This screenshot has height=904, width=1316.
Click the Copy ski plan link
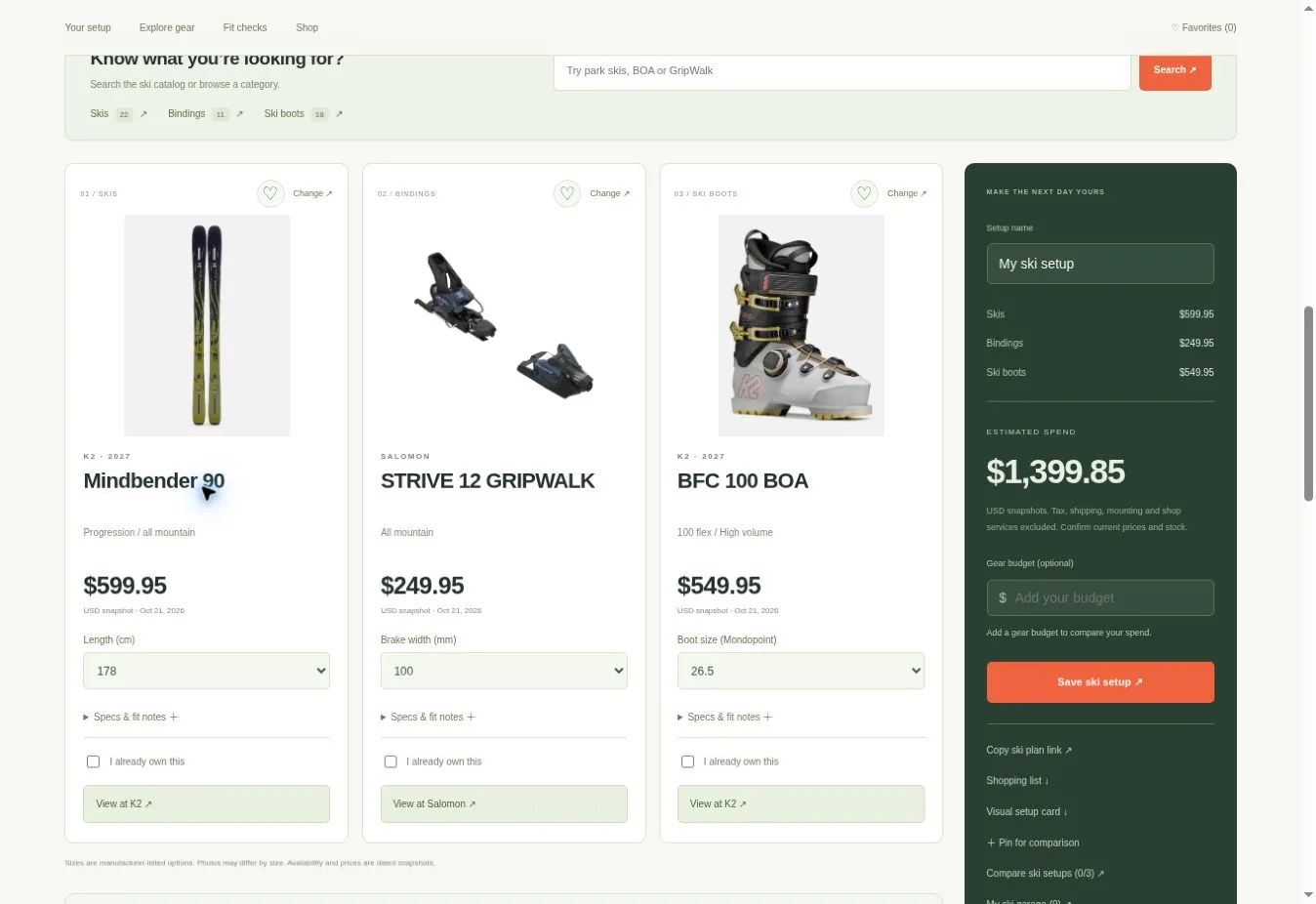point(1029,751)
